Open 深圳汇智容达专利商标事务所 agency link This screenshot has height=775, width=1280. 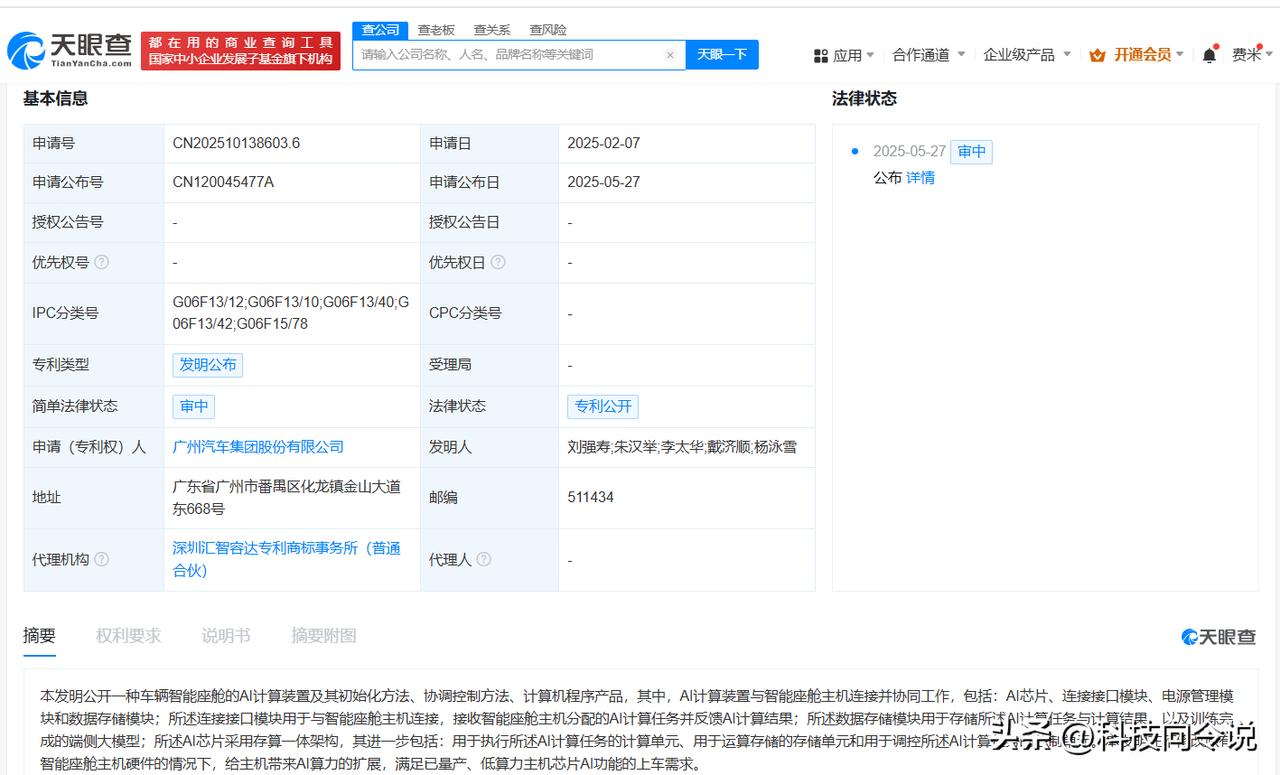click(x=287, y=559)
